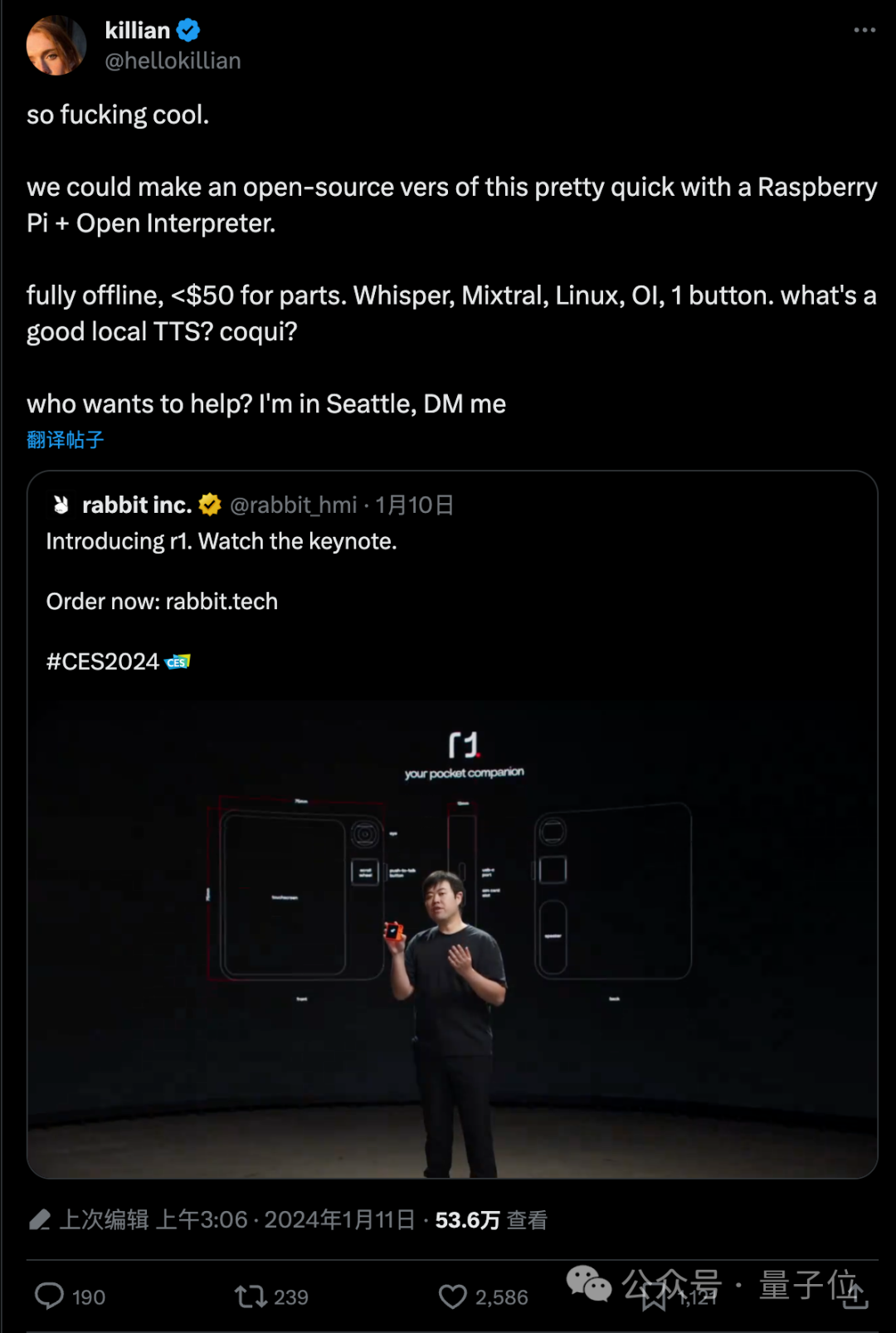Open the @hellokillian handle link
This screenshot has height=1333, width=896.
[x=173, y=61]
